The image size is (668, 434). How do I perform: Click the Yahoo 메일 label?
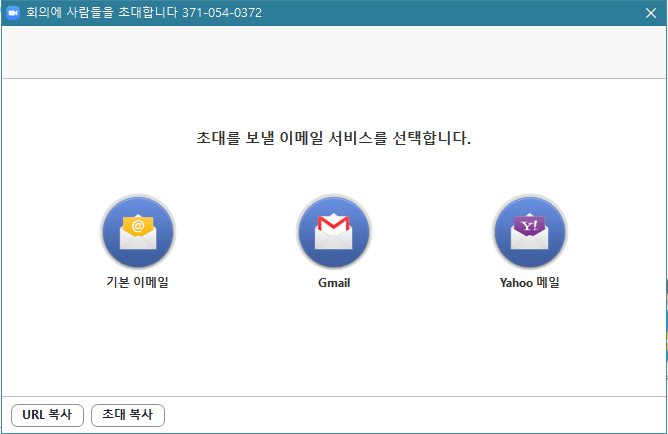coord(530,282)
